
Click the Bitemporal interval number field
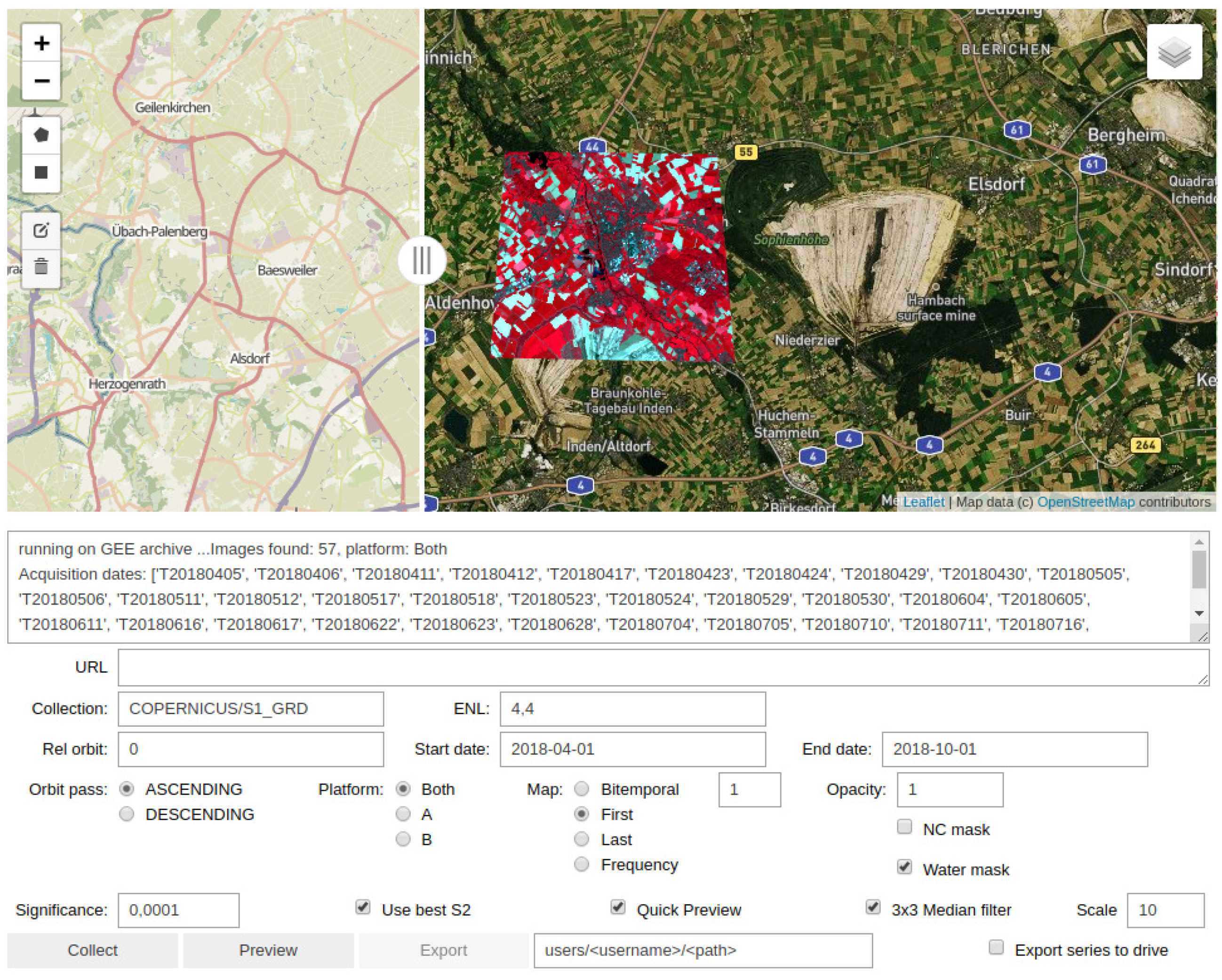(749, 789)
